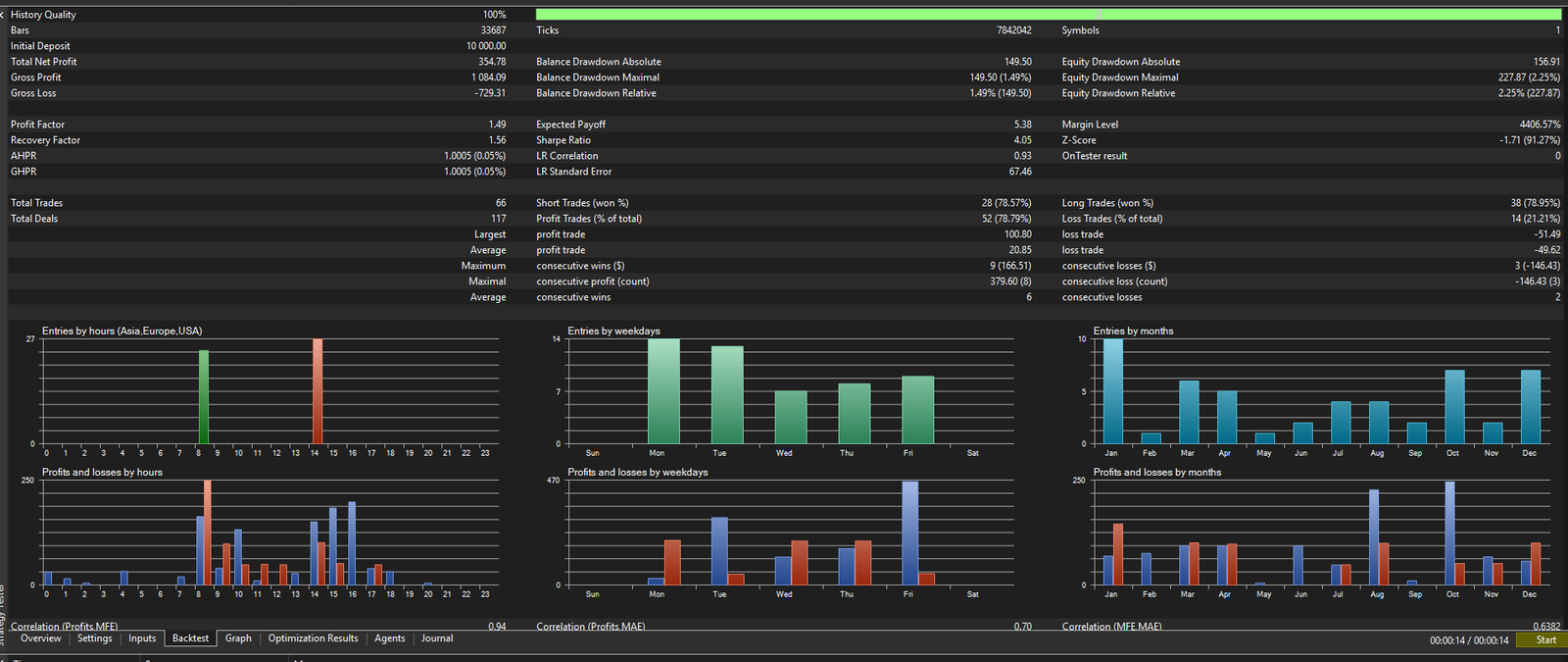The image size is (1568, 662).
Task: Click the 'Profit Factor' label
Action: coord(37,125)
